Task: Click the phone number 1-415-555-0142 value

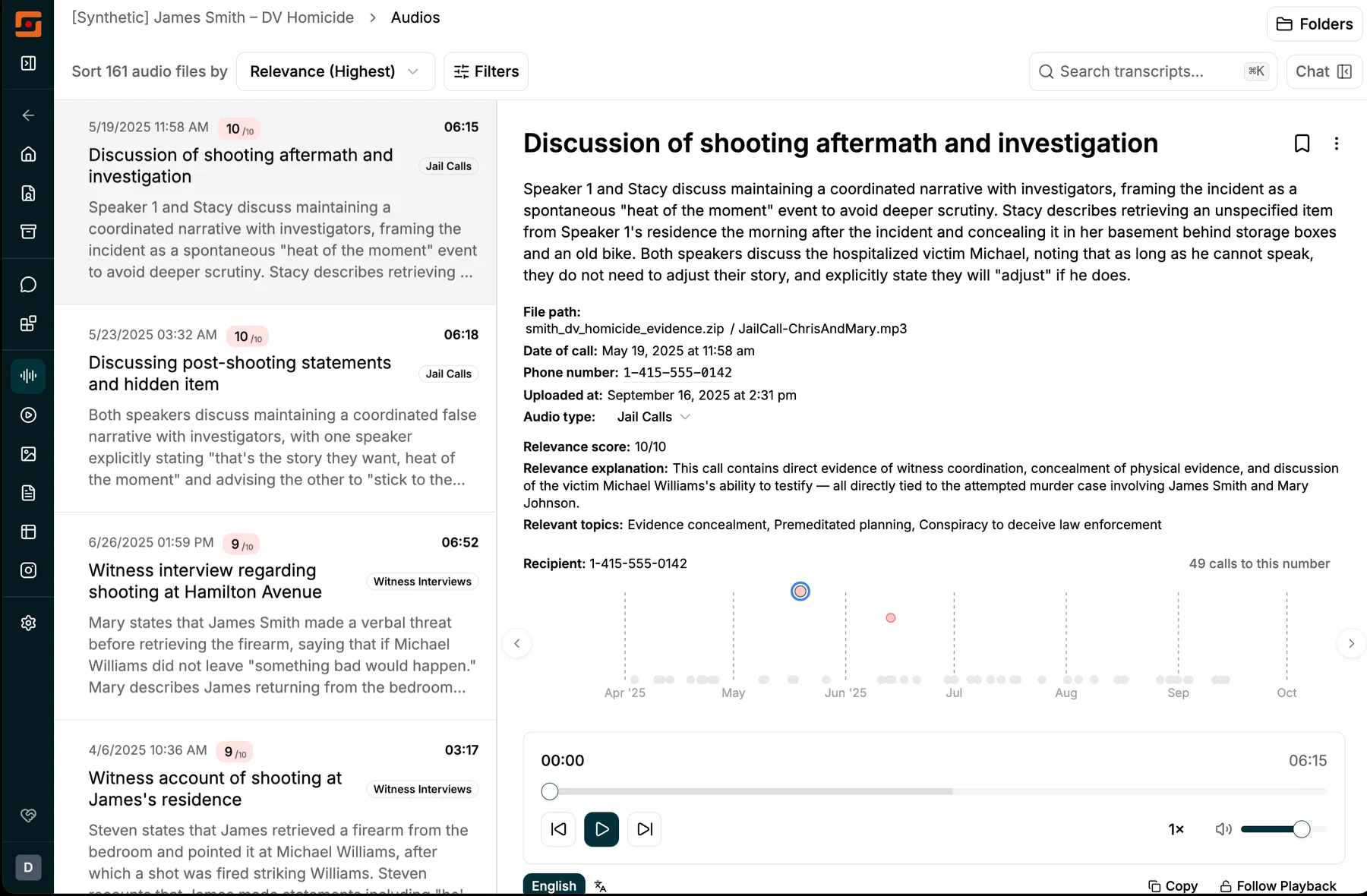Action: point(677,373)
